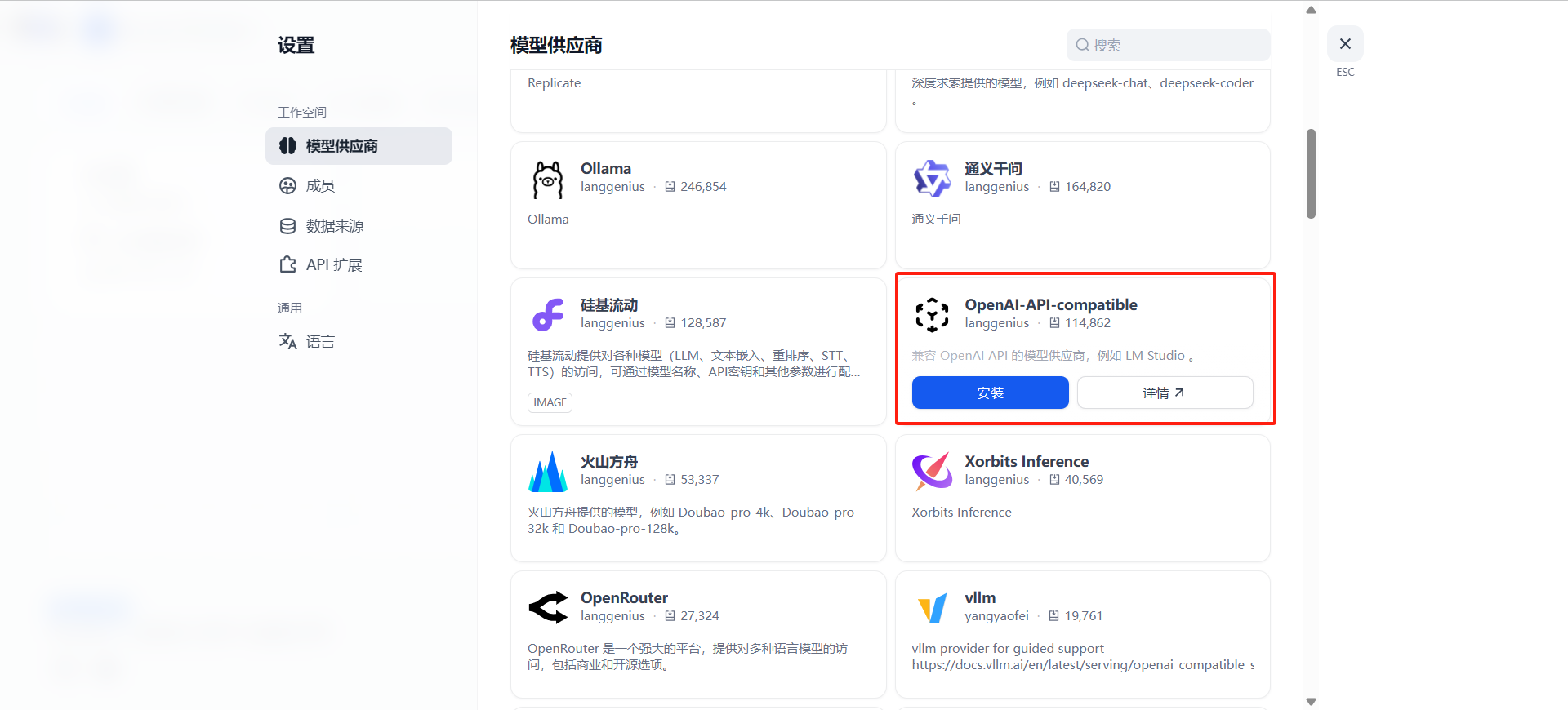Image resolution: width=1568 pixels, height=710 pixels.
Task: Click the OpenAI-API-compatible logo icon
Action: pos(932,315)
